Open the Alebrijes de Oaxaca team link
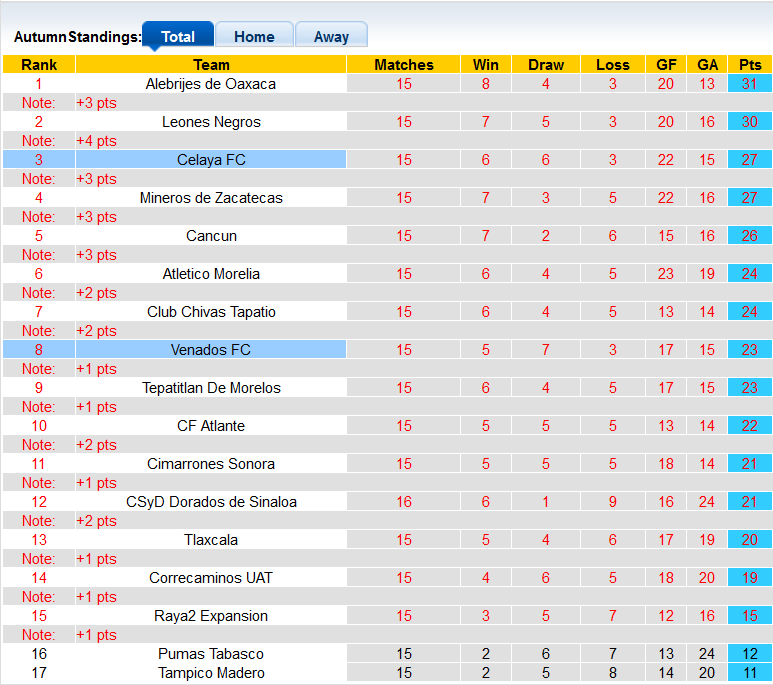 [x=211, y=84]
